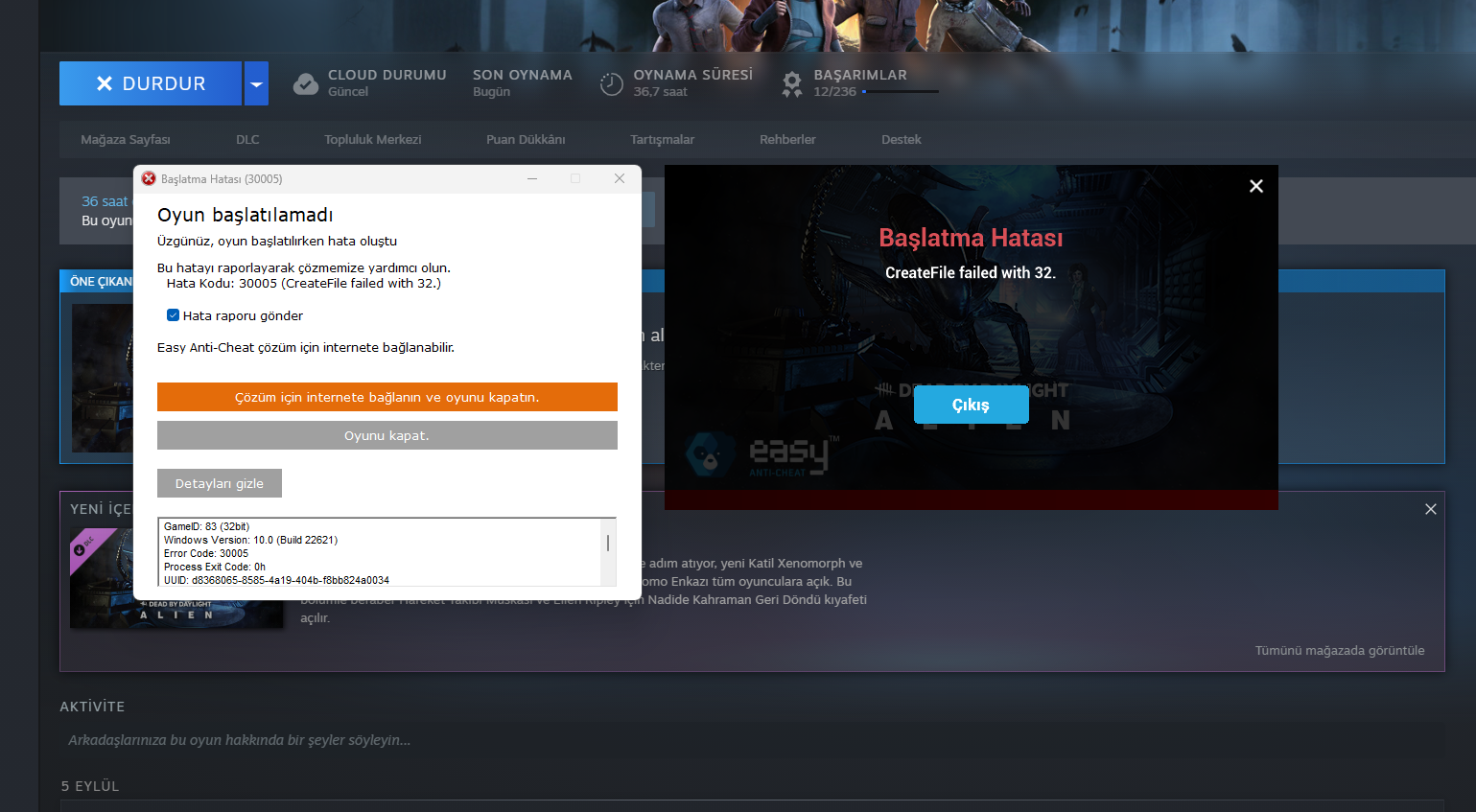Close the Başlatma Hatası (30005) dialog window

pos(620,178)
